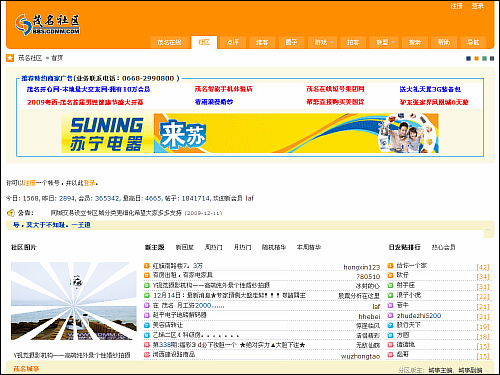Open the blue scrolling notice text
The width and height of the screenshot is (500, 375).
click(x=52, y=225)
